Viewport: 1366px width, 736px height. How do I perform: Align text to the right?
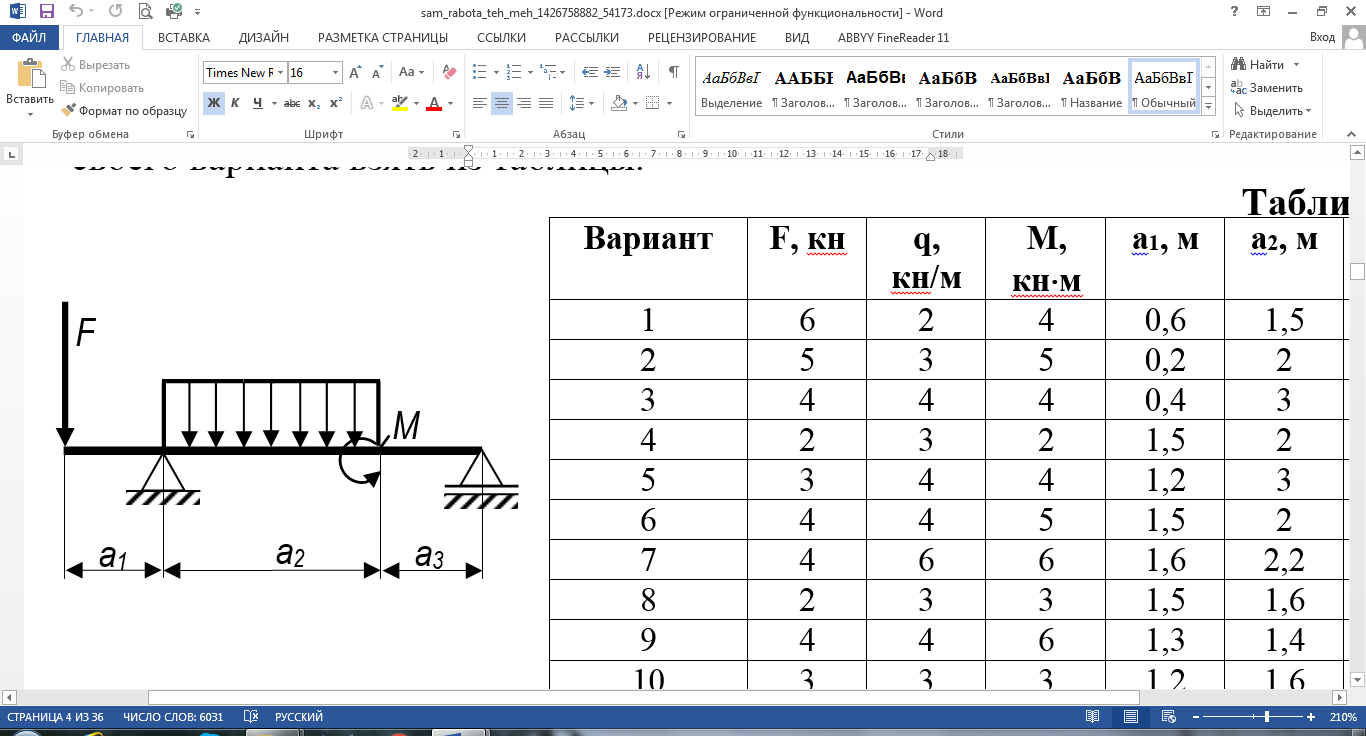point(524,103)
